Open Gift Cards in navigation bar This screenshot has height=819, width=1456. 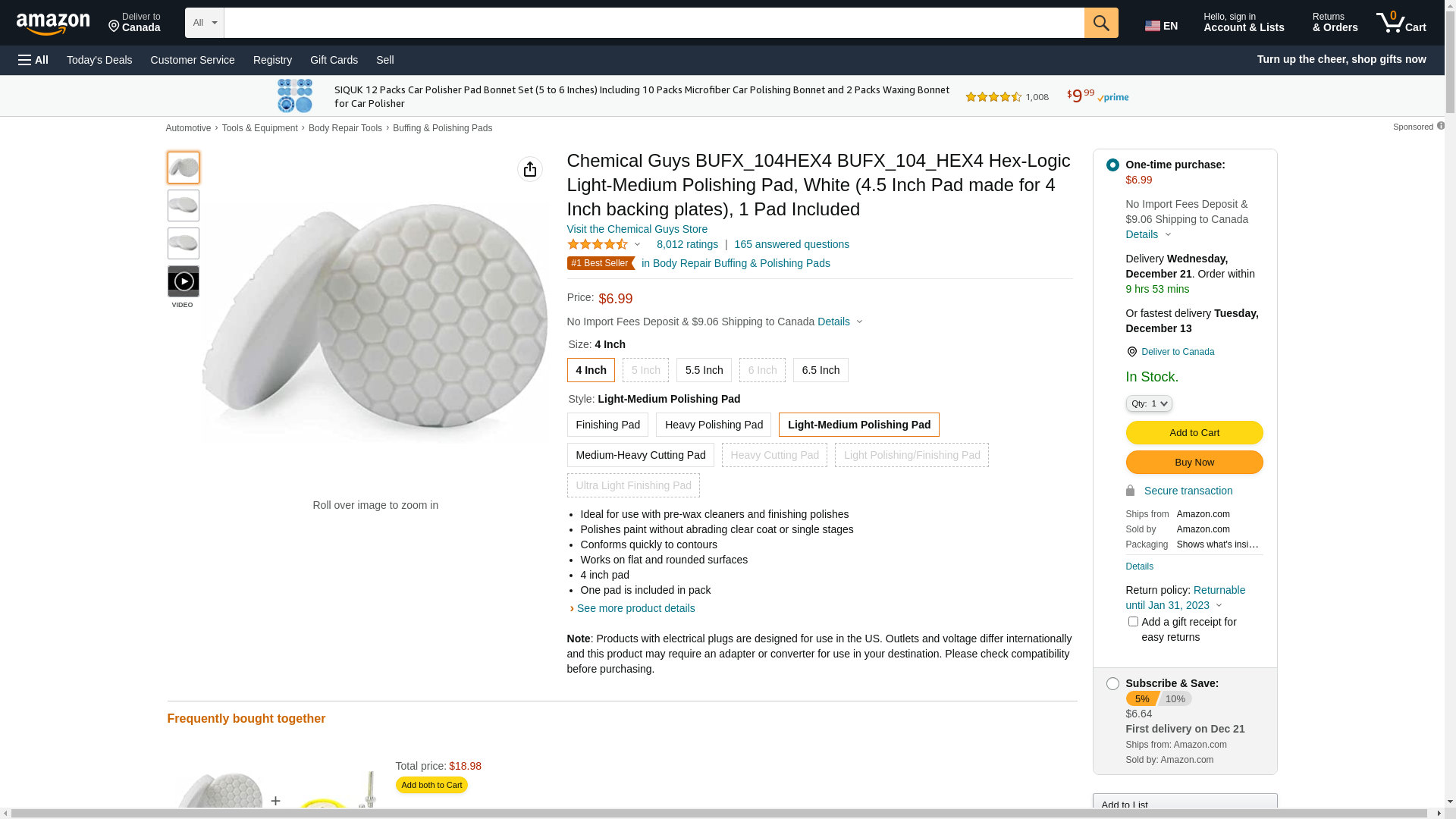coord(334,60)
